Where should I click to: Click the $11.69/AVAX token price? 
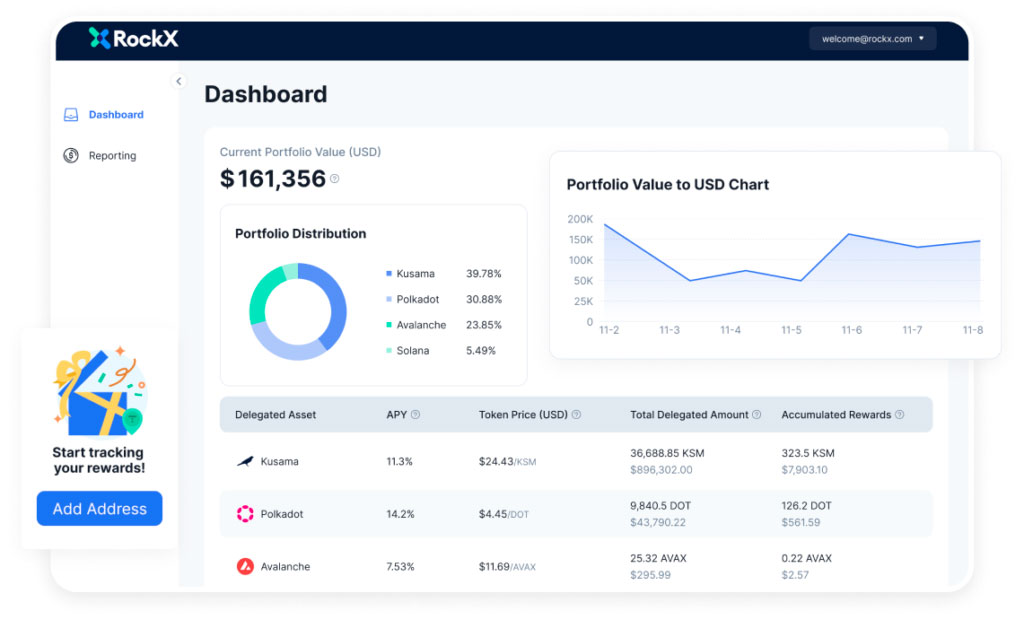click(x=507, y=566)
